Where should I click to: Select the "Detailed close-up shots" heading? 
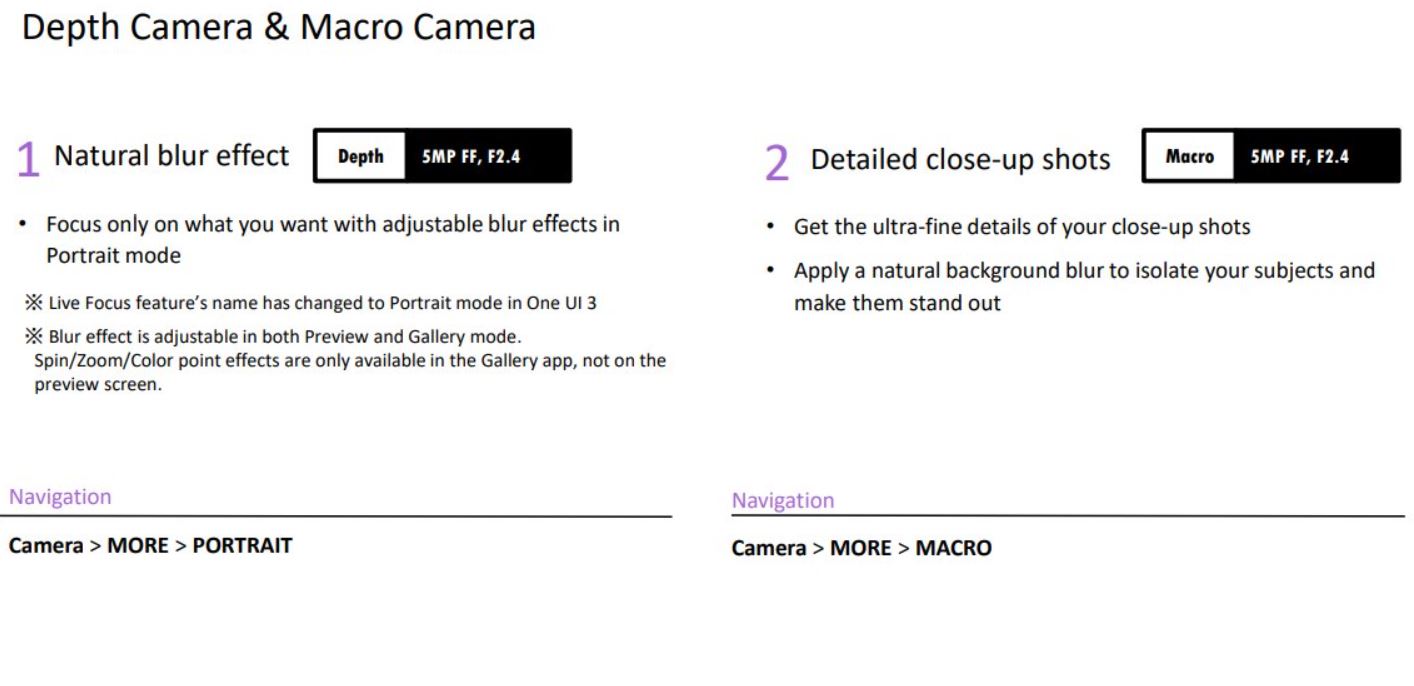coord(960,159)
